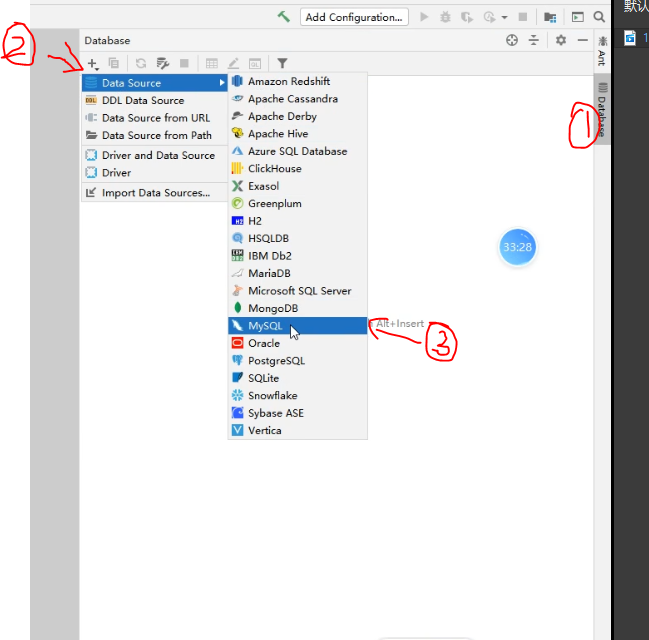Click the edit source pencil icon
Viewport: 649px width, 640px height.
click(233, 63)
